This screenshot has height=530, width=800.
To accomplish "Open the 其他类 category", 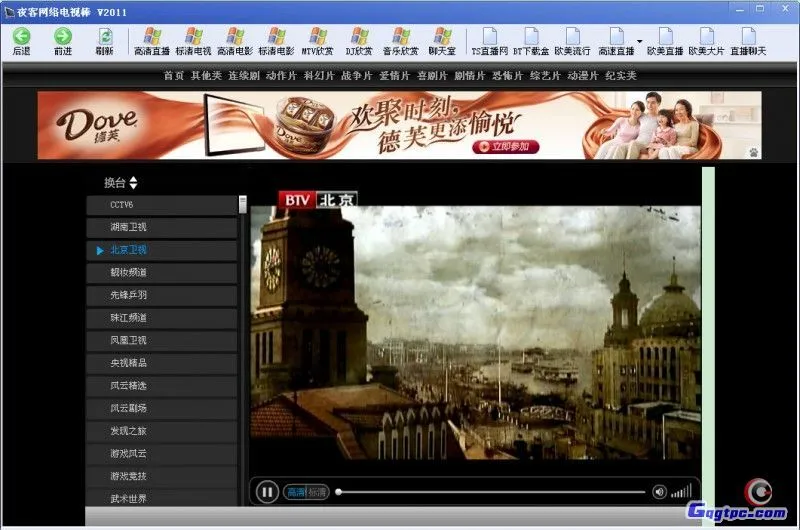I will (x=206, y=75).
